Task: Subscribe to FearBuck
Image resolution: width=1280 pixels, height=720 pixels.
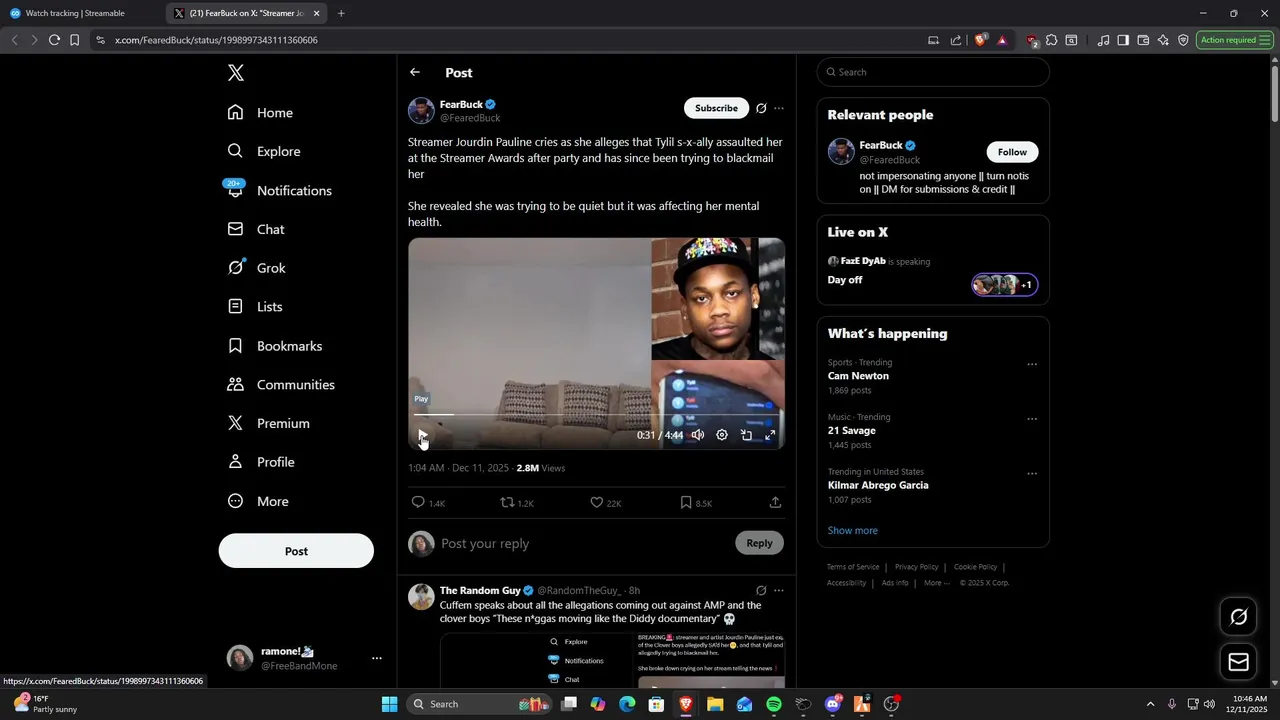Action: pyautogui.click(x=716, y=108)
